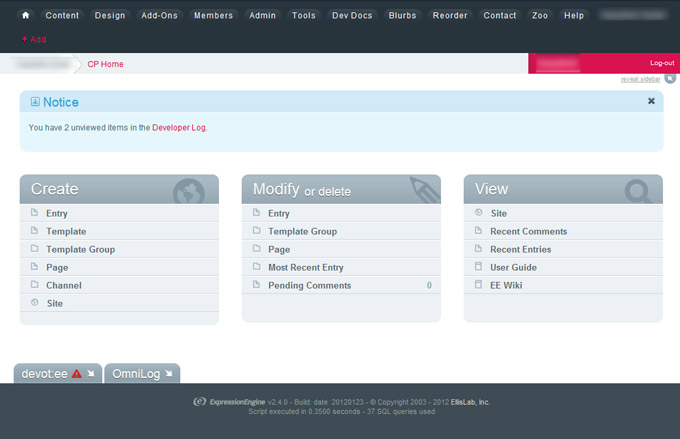Open the Content menu
Image resolution: width=680 pixels, height=439 pixels.
click(x=62, y=16)
